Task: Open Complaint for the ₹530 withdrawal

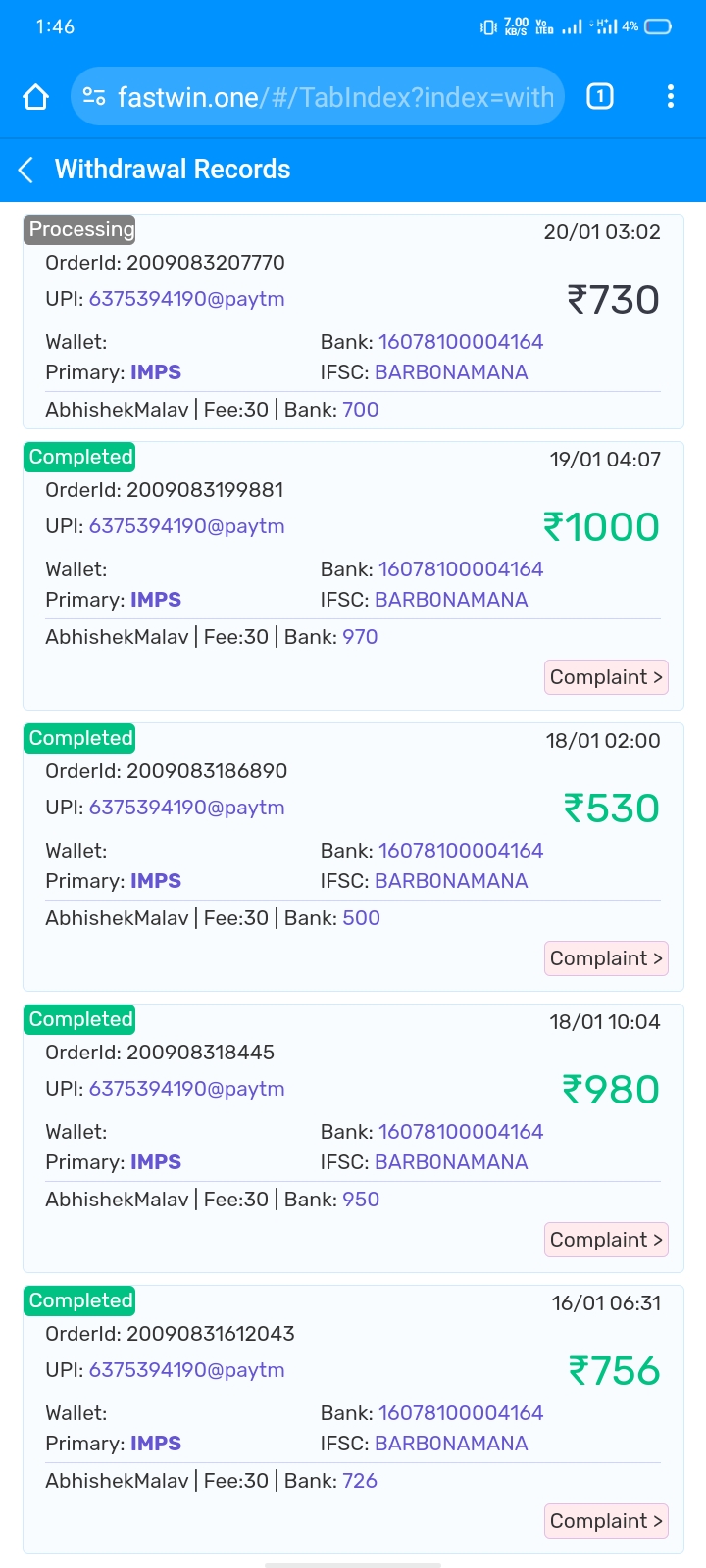Action: pyautogui.click(x=606, y=958)
